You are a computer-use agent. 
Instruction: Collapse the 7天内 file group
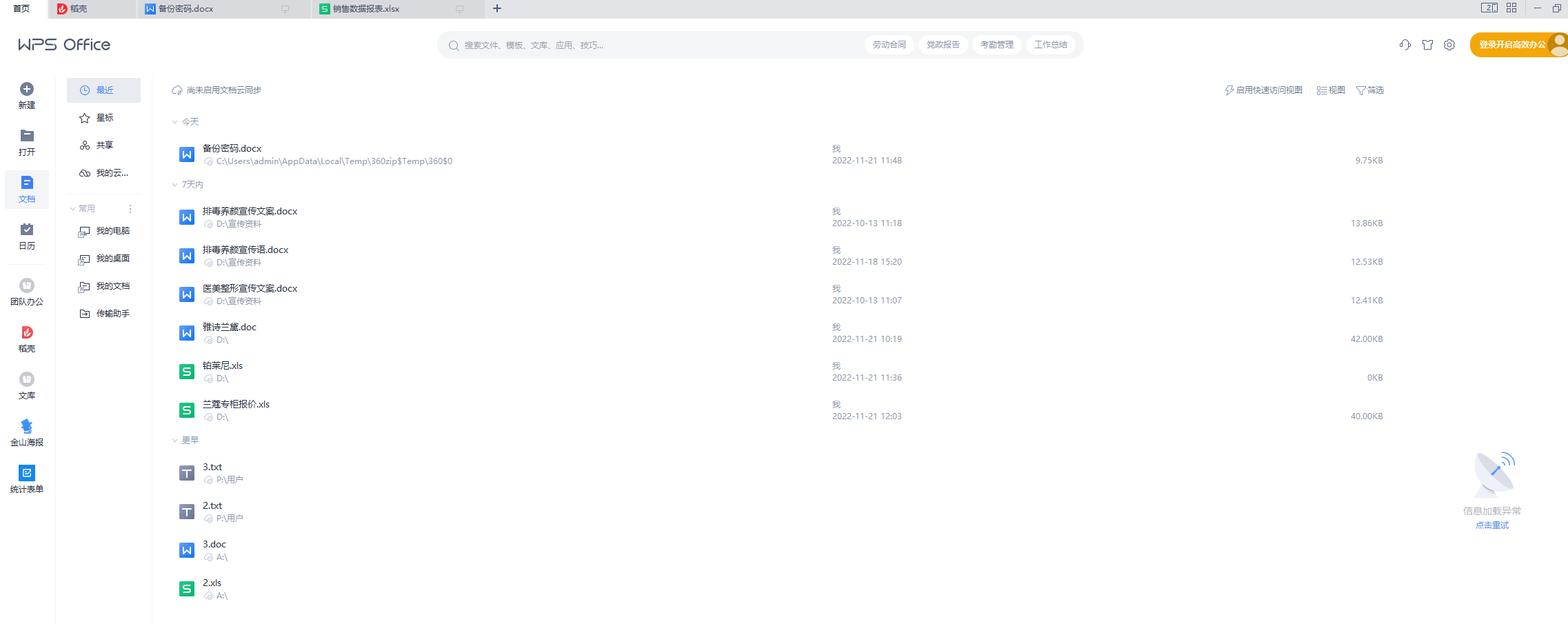coord(175,185)
